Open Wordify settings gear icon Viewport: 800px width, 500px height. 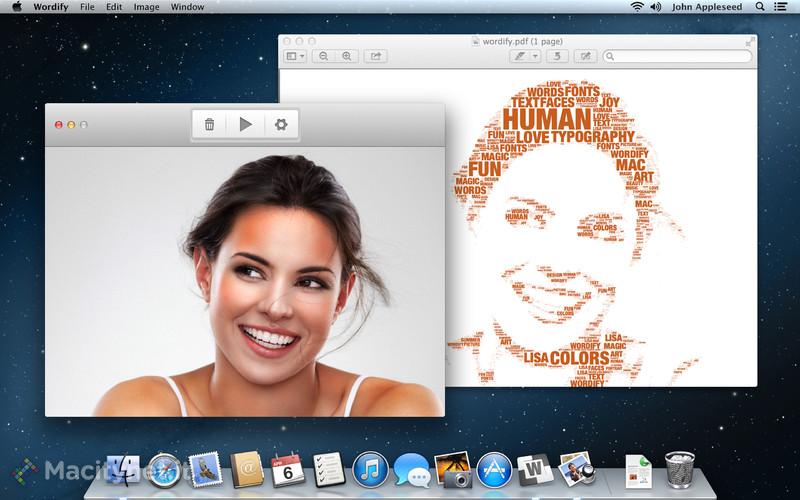pos(281,124)
